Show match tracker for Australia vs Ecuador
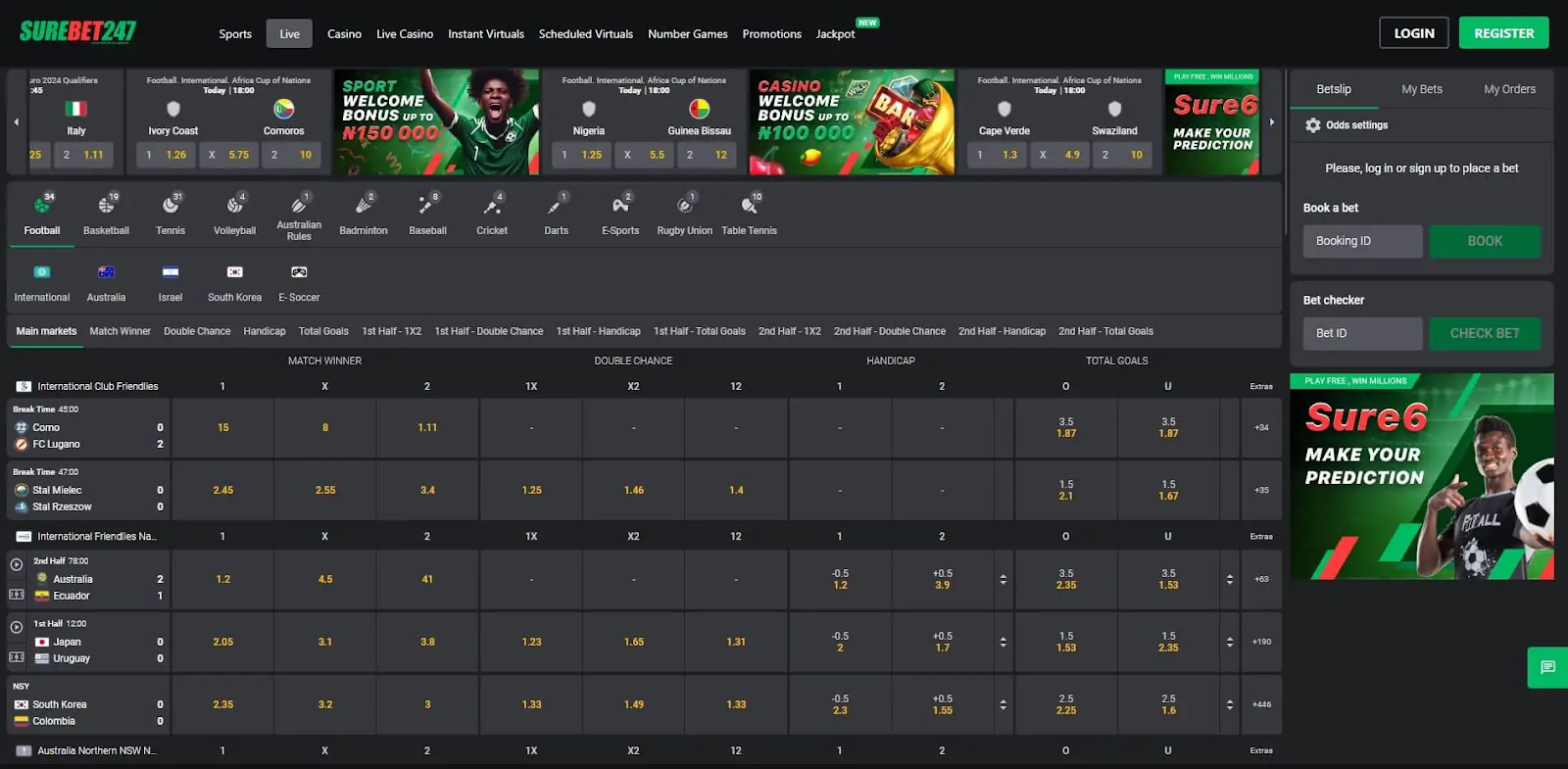Viewport: 1568px width, 769px height. (x=17, y=595)
